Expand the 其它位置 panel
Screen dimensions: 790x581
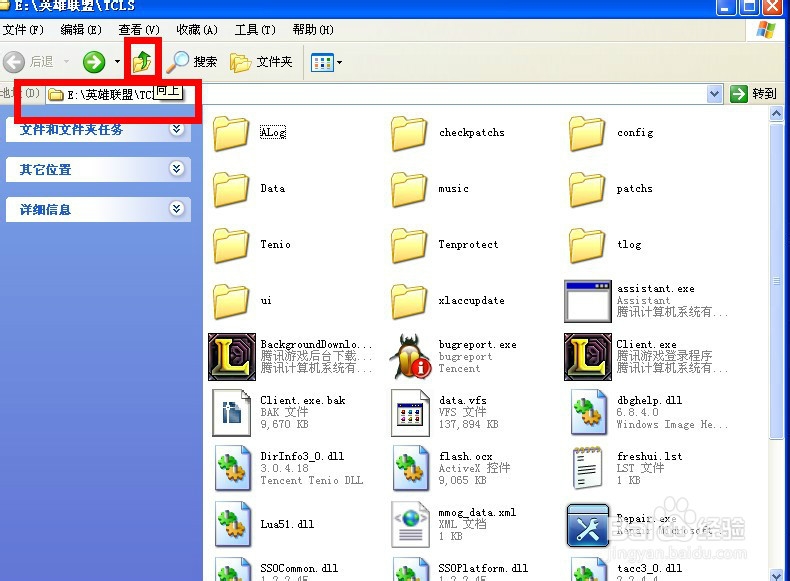point(176,169)
